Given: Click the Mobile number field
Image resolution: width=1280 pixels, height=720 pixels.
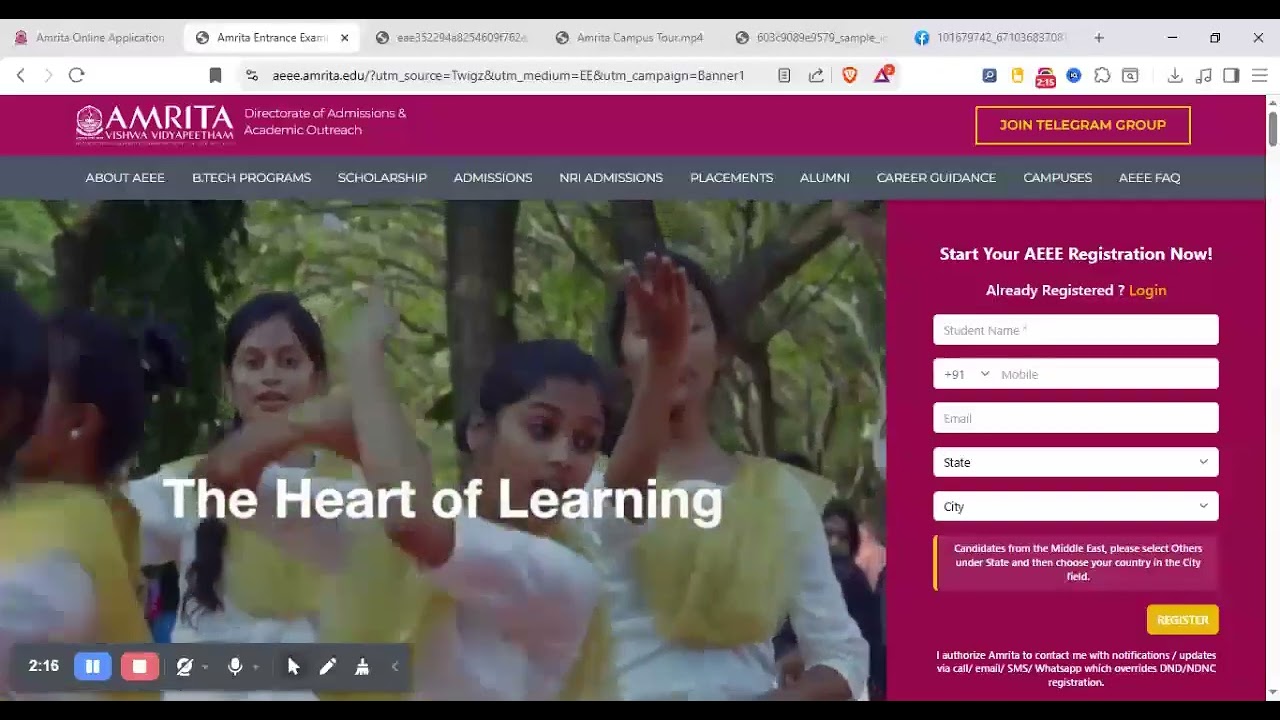Looking at the screenshot, I should coord(1107,374).
